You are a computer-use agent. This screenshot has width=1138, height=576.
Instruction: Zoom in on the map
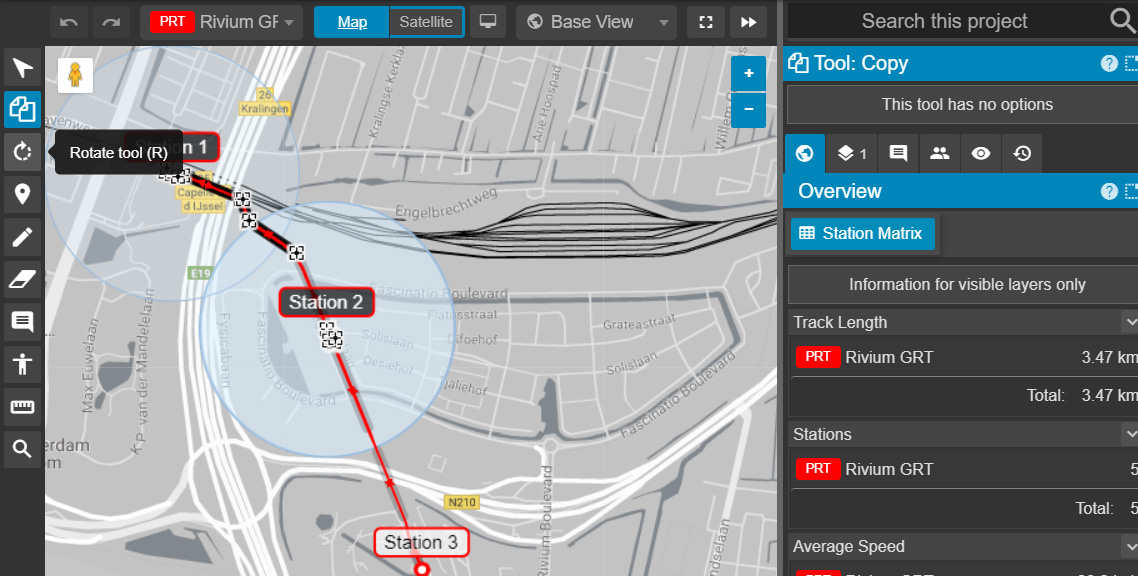point(748,73)
